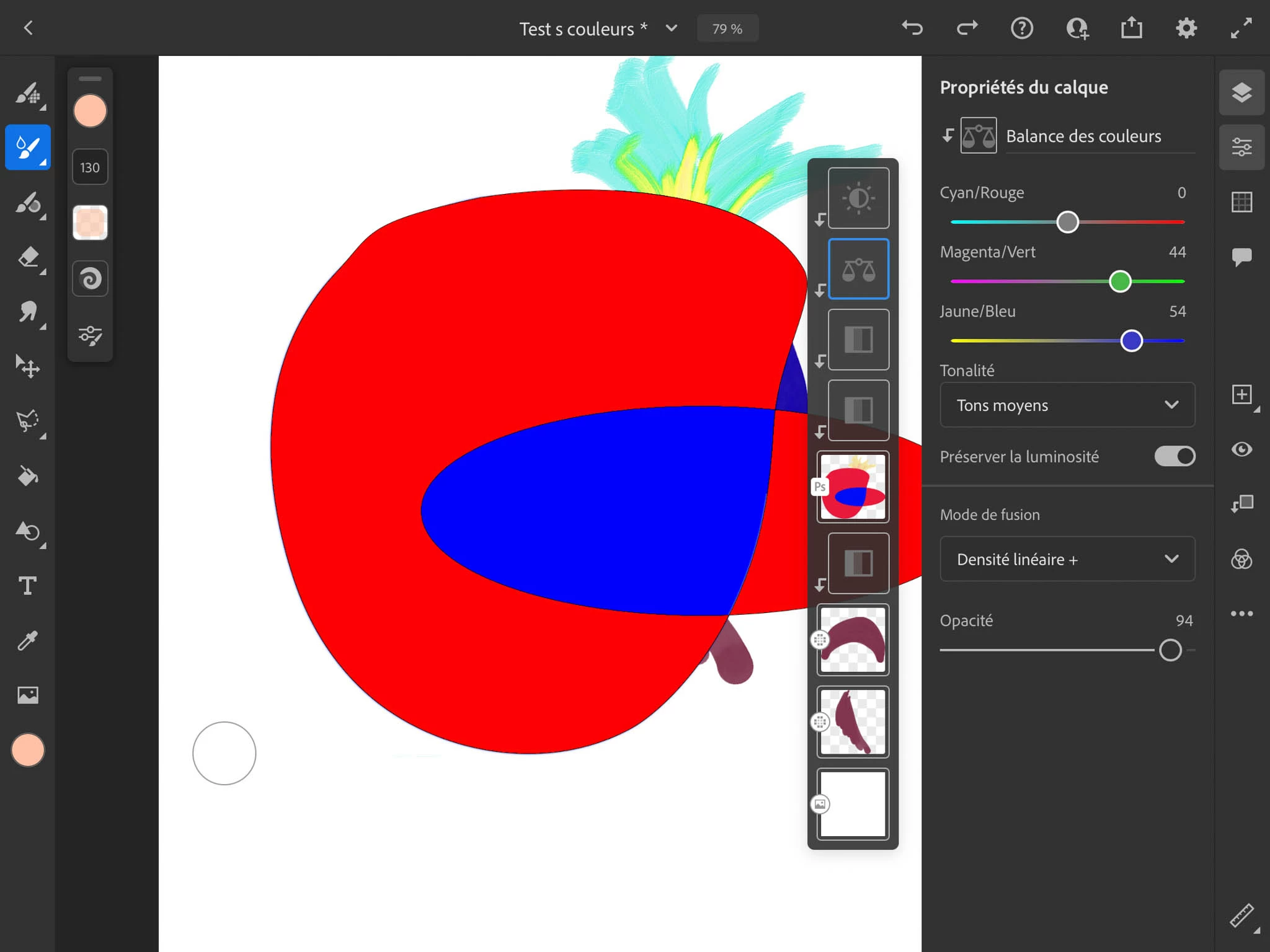Open the Mode de fusion dropdown

coord(1067,559)
